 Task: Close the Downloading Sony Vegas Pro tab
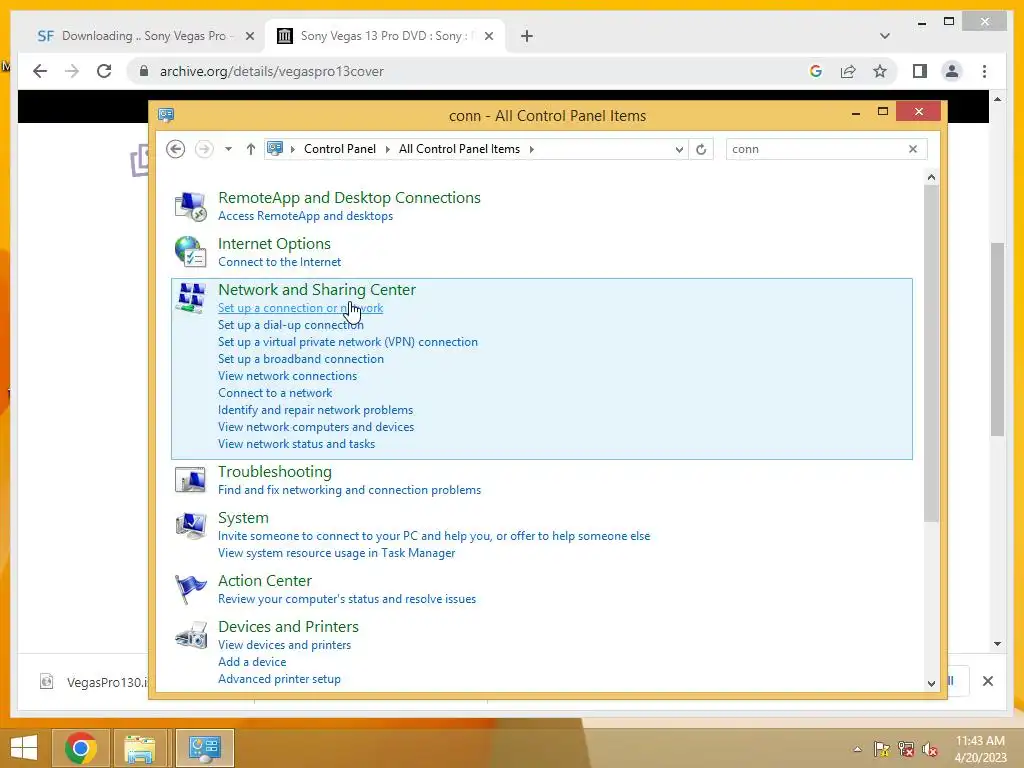(x=249, y=36)
